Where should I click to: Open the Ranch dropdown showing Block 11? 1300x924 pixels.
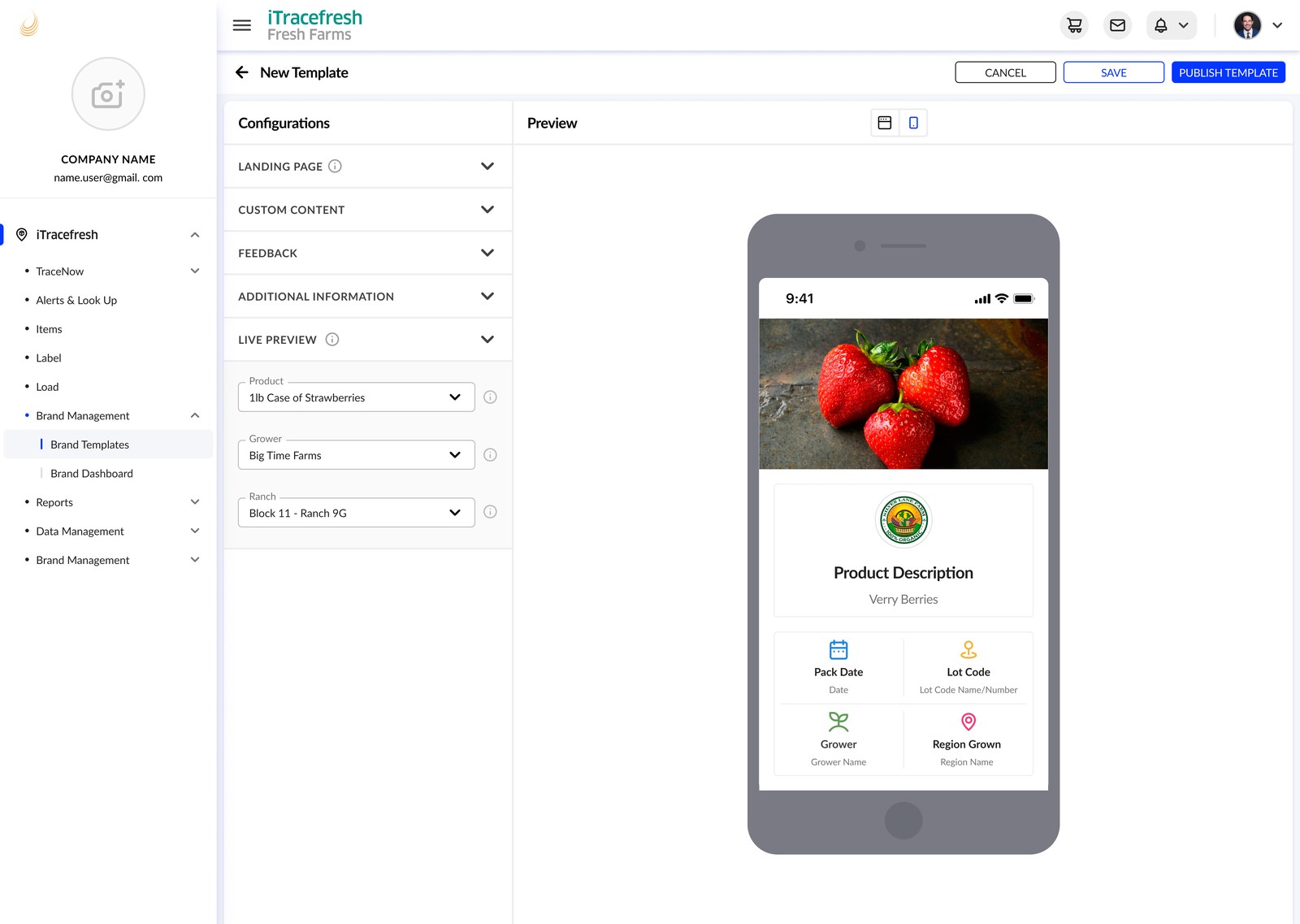(356, 513)
